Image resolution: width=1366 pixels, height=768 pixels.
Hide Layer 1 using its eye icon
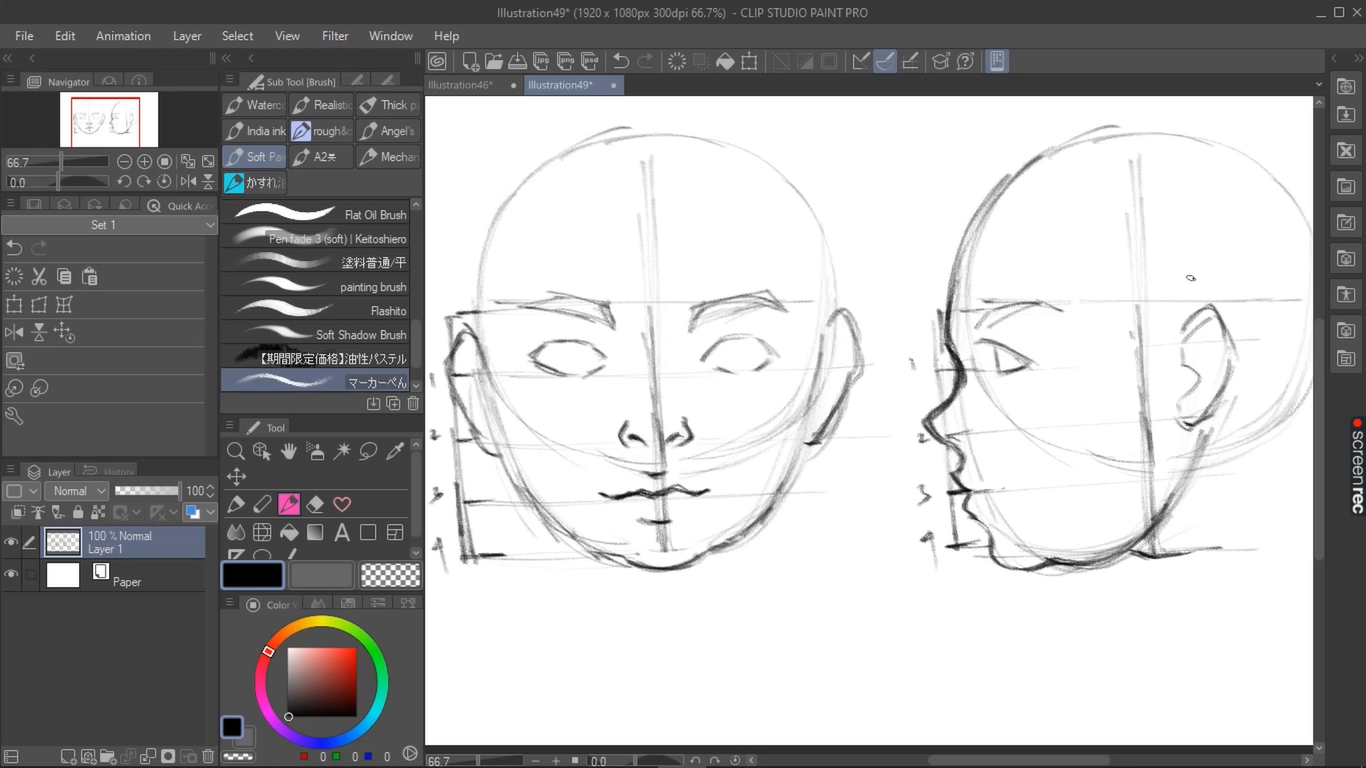(11, 543)
